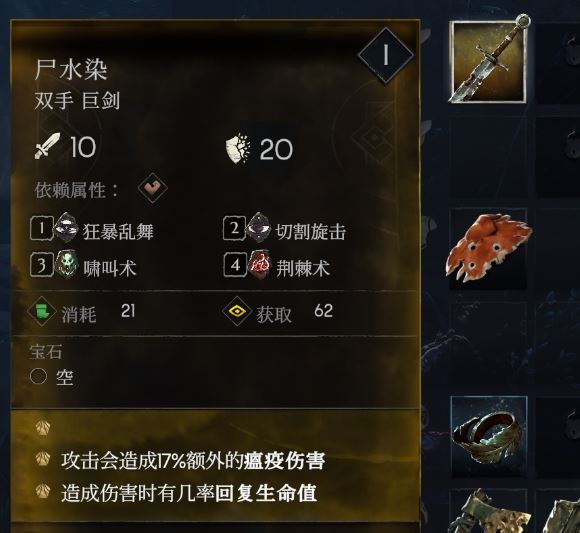The width and height of the screenshot is (580, 533).
Task: Select the feathered ring item
Action: 489,435
